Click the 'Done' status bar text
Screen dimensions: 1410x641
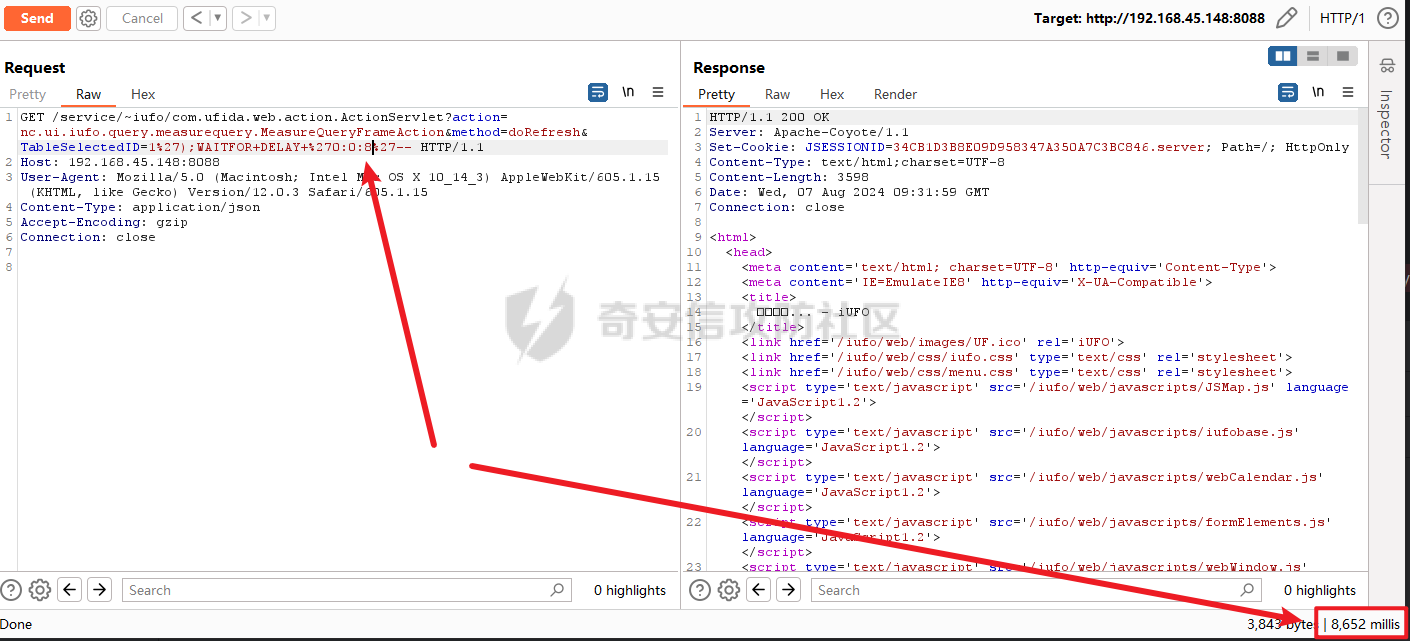(x=16, y=624)
